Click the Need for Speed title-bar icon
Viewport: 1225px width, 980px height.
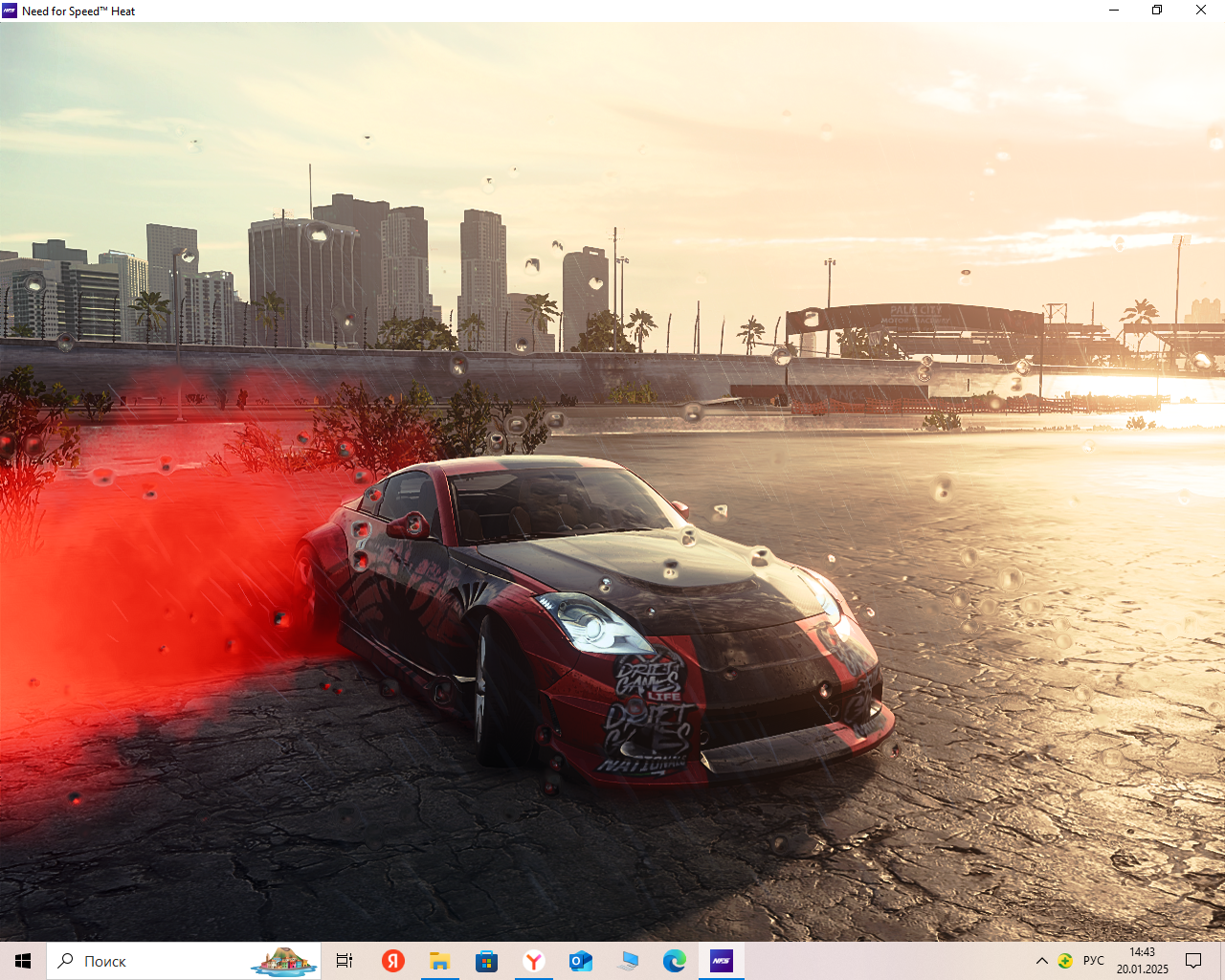[10, 11]
